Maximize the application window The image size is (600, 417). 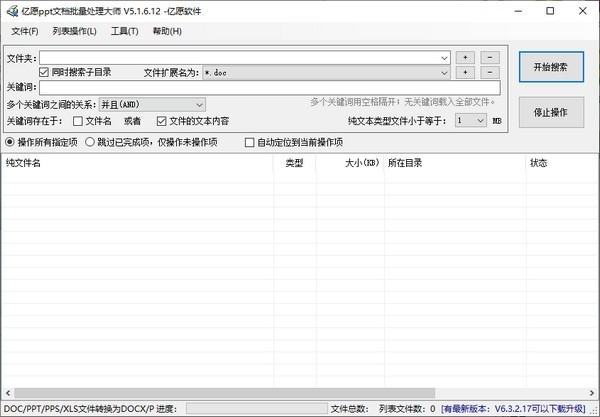click(550, 11)
